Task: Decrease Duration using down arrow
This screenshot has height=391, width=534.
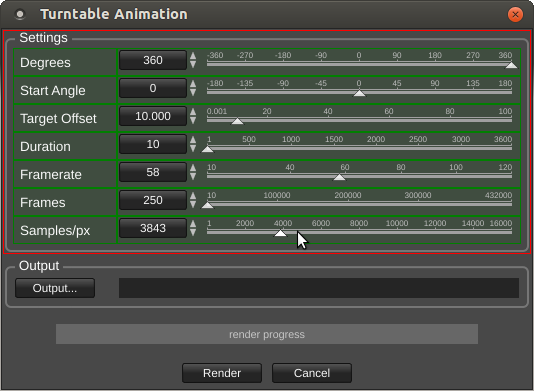Action: point(193,148)
